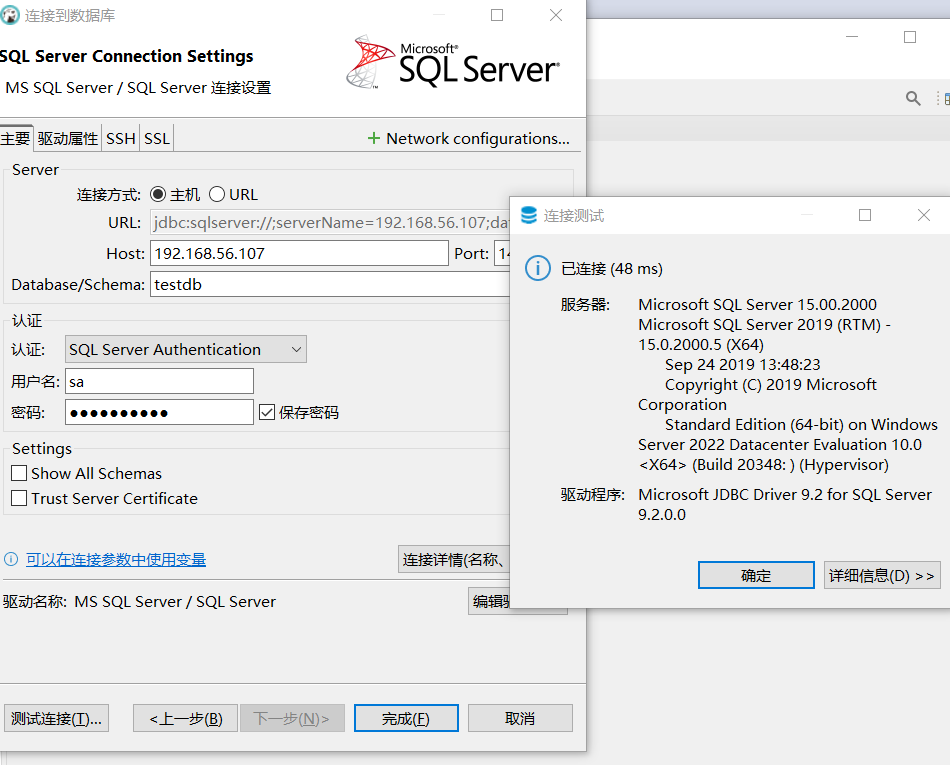Screen dimensions: 950x765
Task: Click the info icon in 连接测试 dialog
Action: tap(538, 268)
